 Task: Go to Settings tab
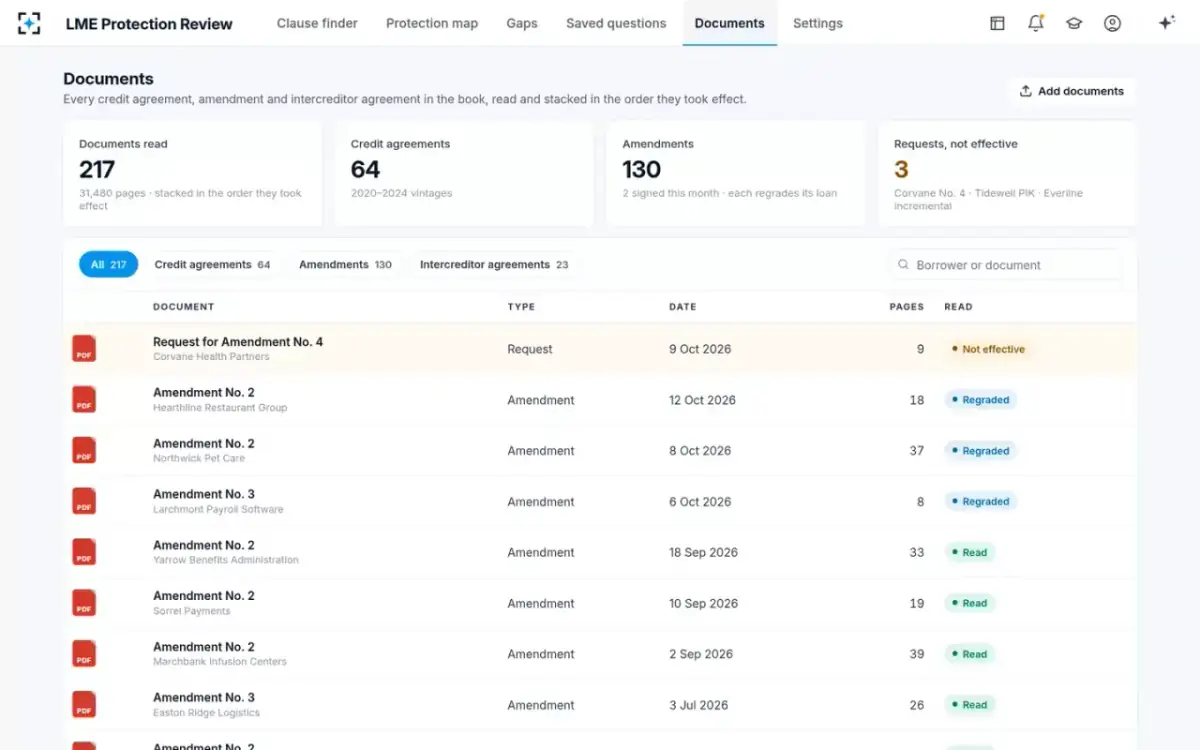click(818, 23)
